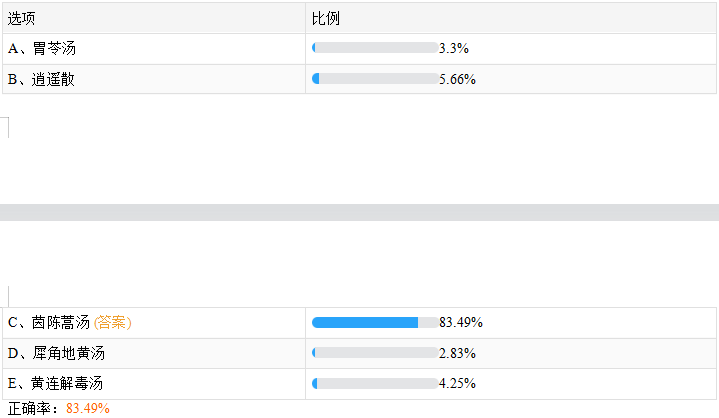Click the progress bar for option B
This screenshot has width=719, height=418.
(374, 79)
